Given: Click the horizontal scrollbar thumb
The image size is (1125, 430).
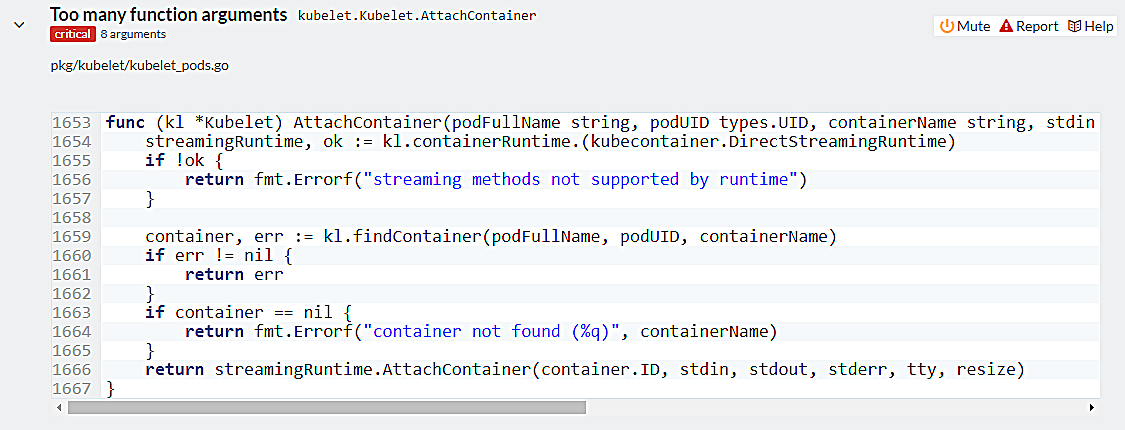Looking at the screenshot, I should click(x=326, y=407).
